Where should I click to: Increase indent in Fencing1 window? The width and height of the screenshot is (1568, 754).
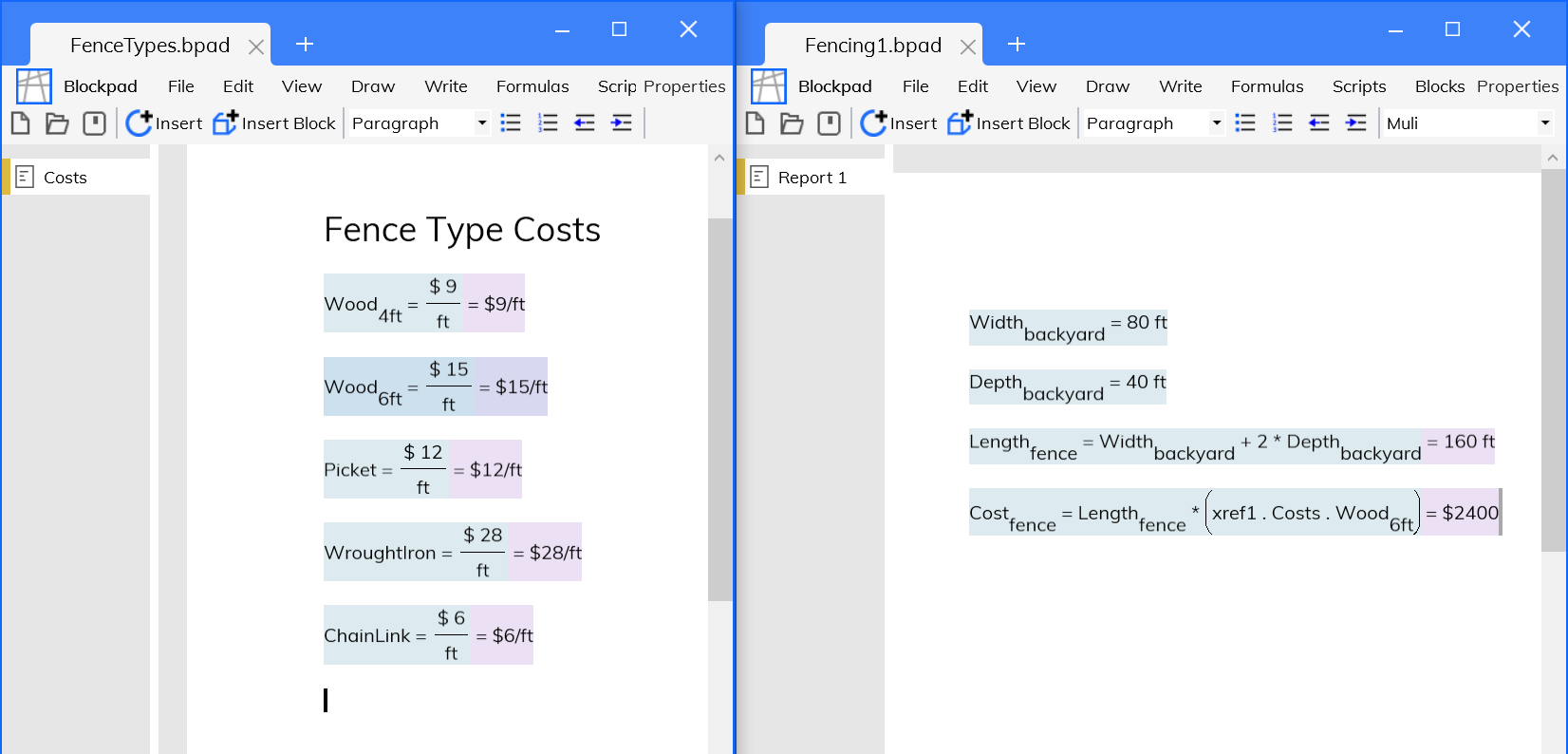click(x=1356, y=123)
